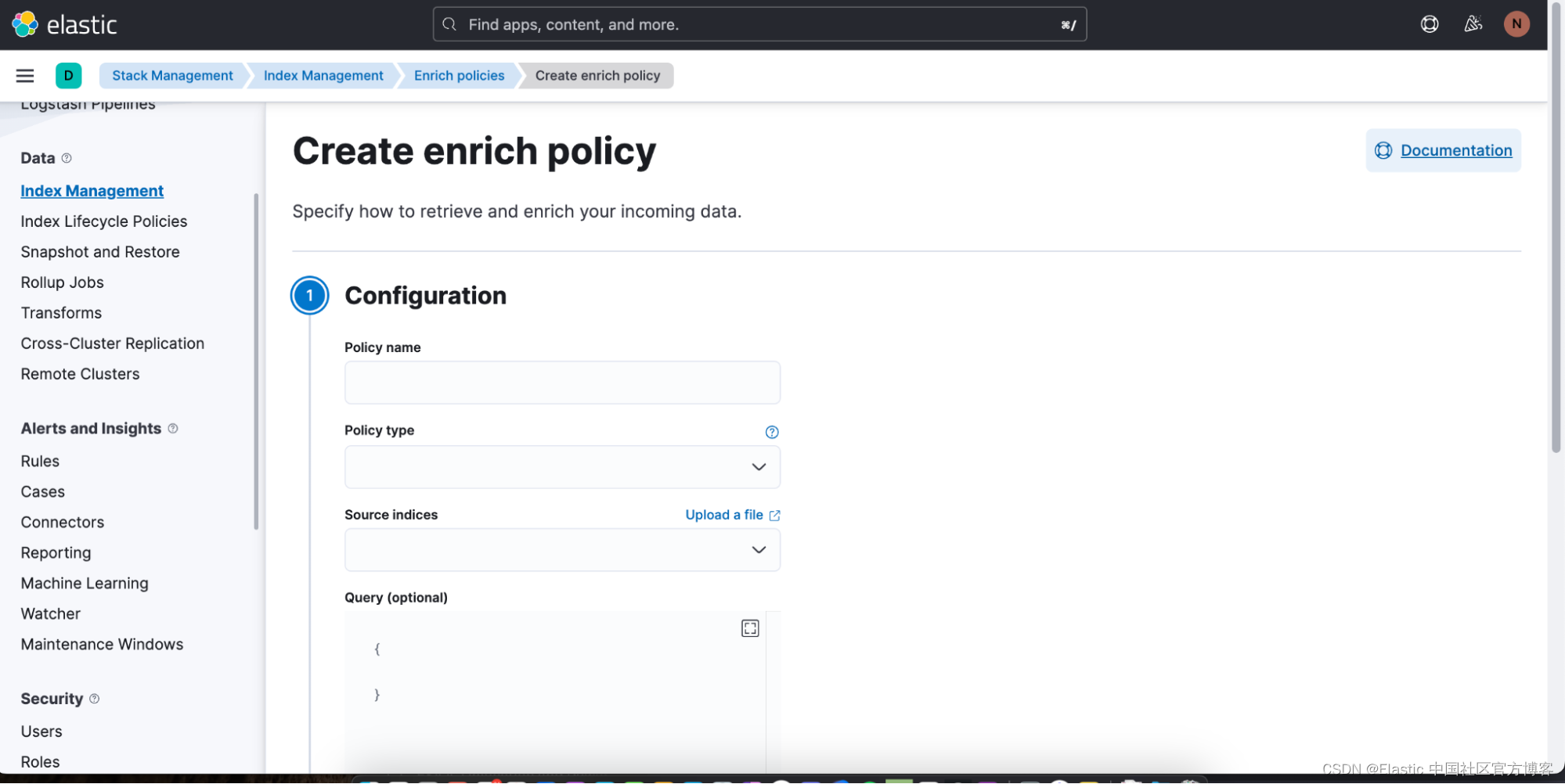Click the Data section info icon
This screenshot has width=1565, height=784.
67,158
